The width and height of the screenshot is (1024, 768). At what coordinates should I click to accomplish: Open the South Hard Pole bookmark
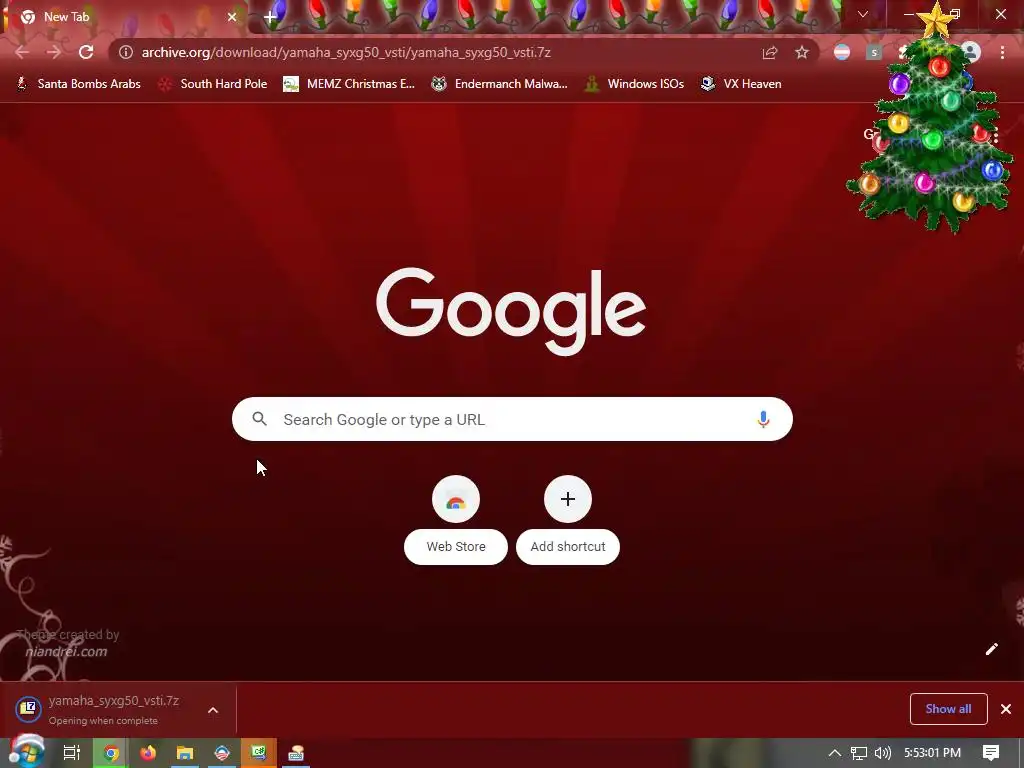(213, 84)
